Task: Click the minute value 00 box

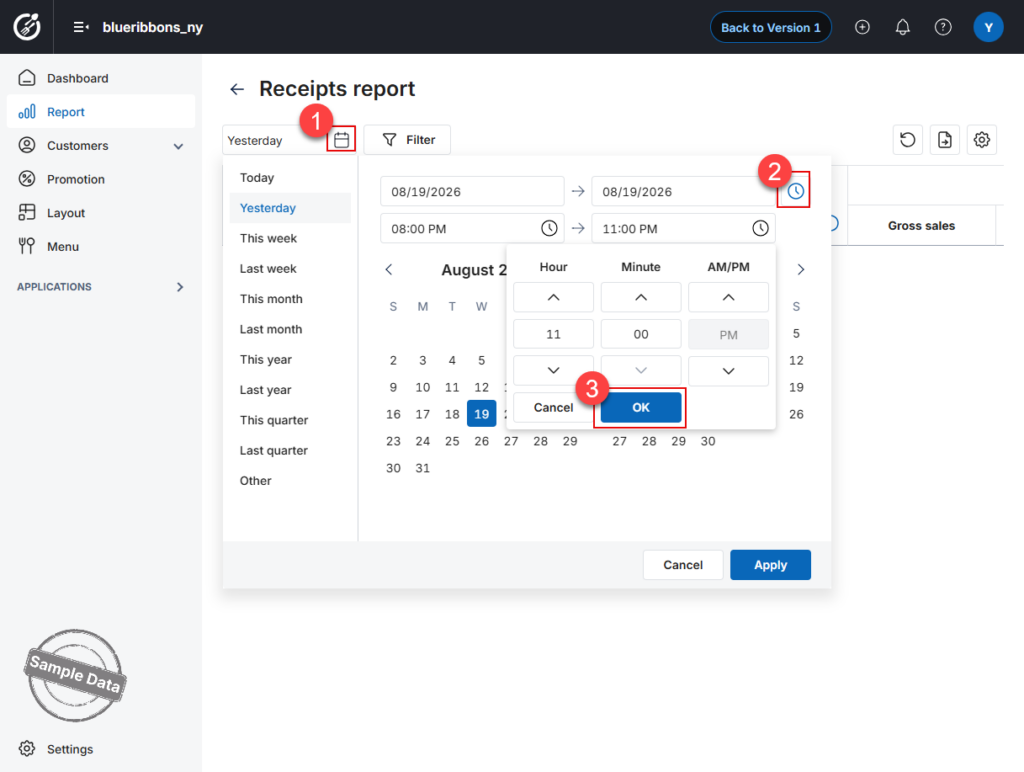Action: pos(641,334)
